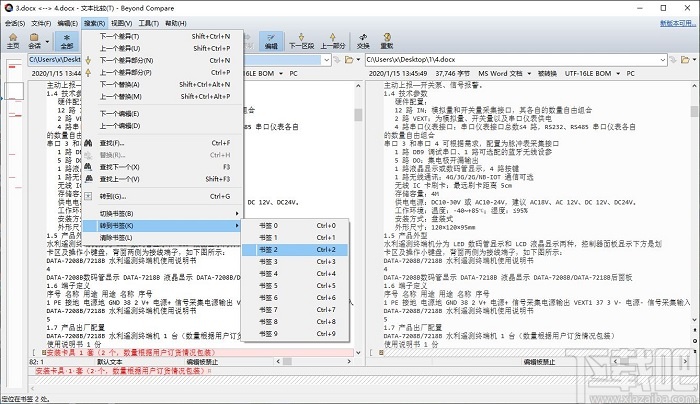Go to Bookmark 2 (Ctrl+2)
This screenshot has height=404, width=700.
tap(295, 250)
